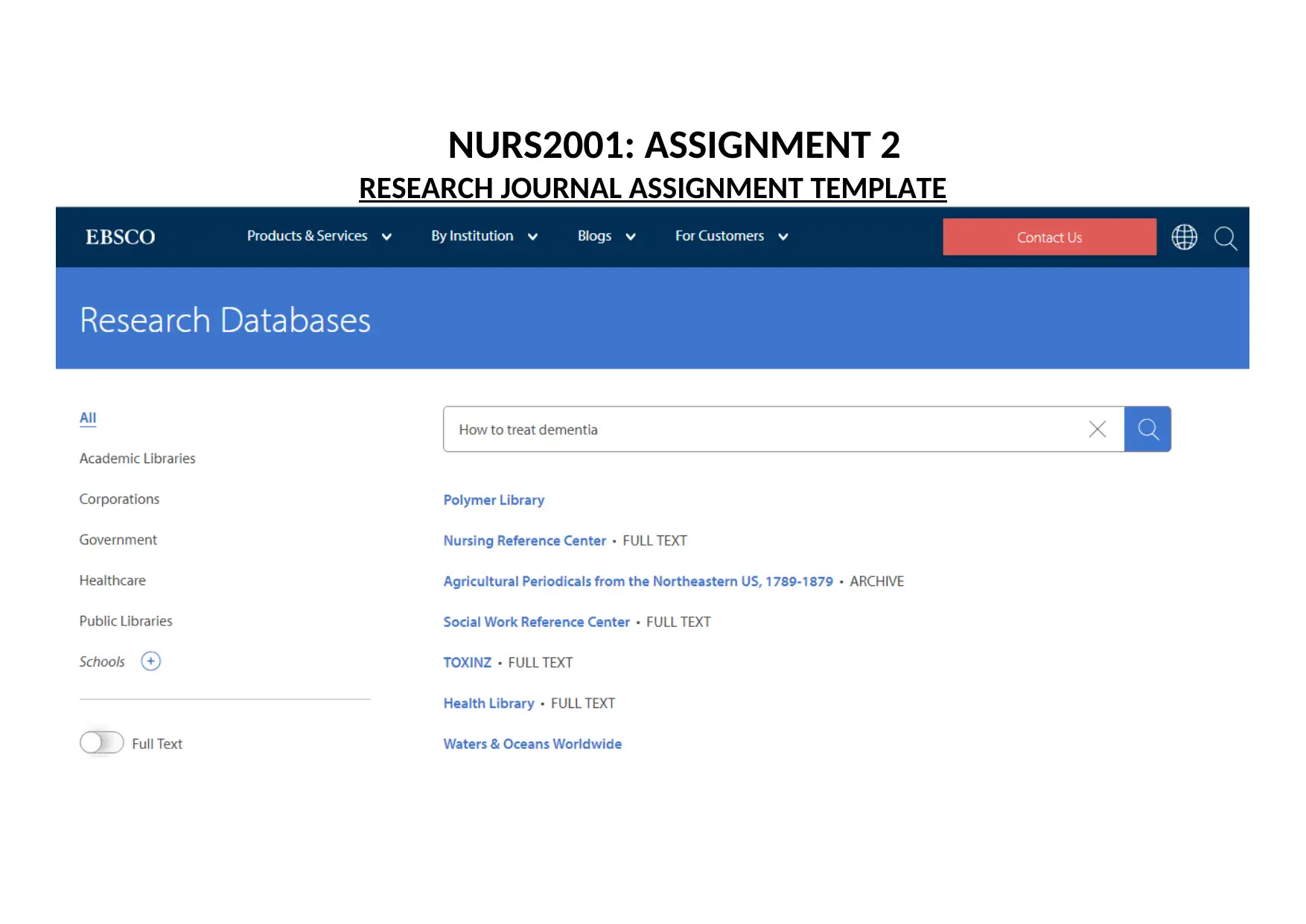Open the language globe icon
Image resolution: width=1306 pixels, height=924 pixels.
tap(1184, 238)
